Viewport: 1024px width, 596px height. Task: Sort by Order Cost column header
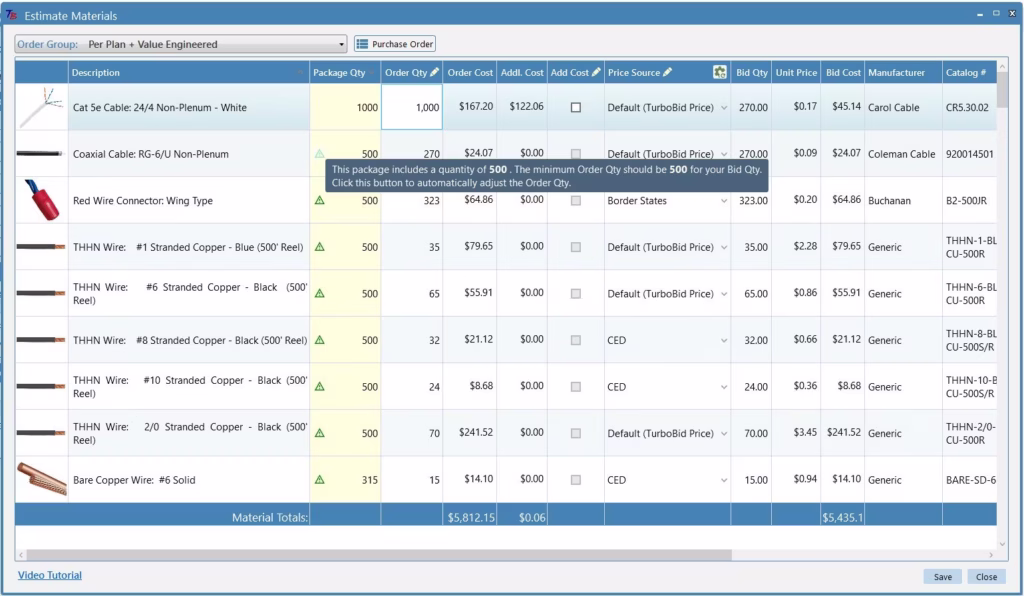(x=470, y=72)
